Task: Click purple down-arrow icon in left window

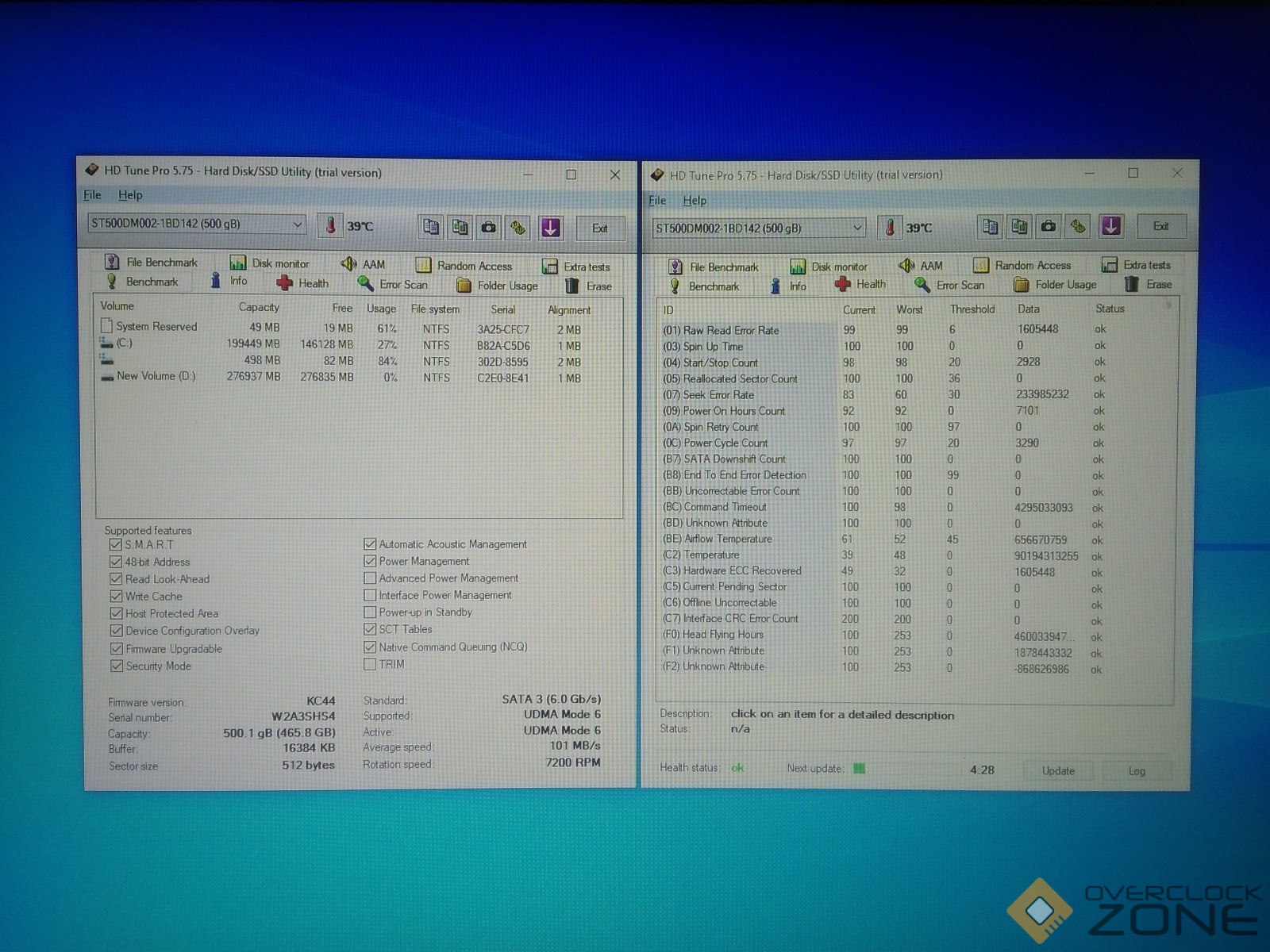Action: 550,228
